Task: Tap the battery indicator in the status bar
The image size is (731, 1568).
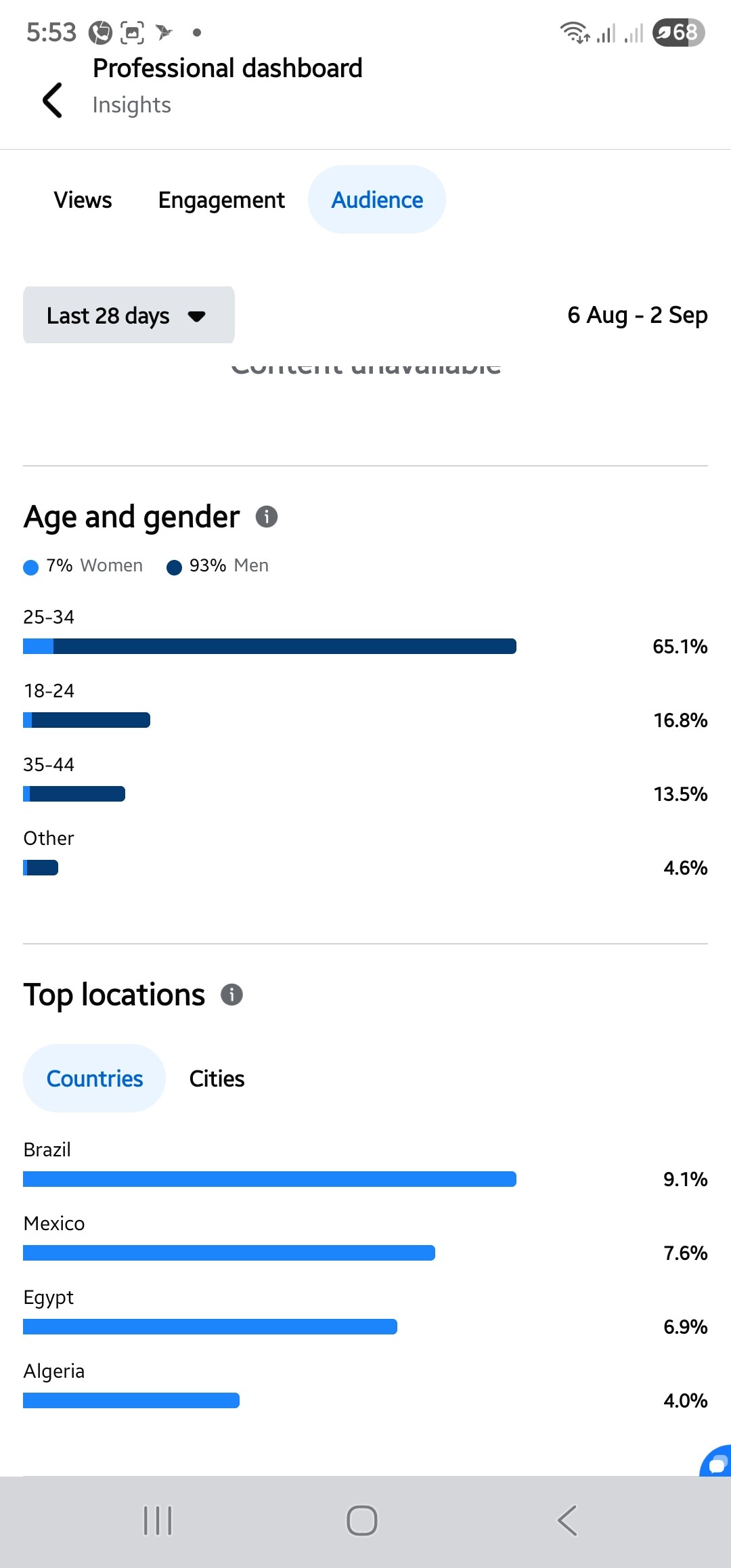Action: coord(678,32)
